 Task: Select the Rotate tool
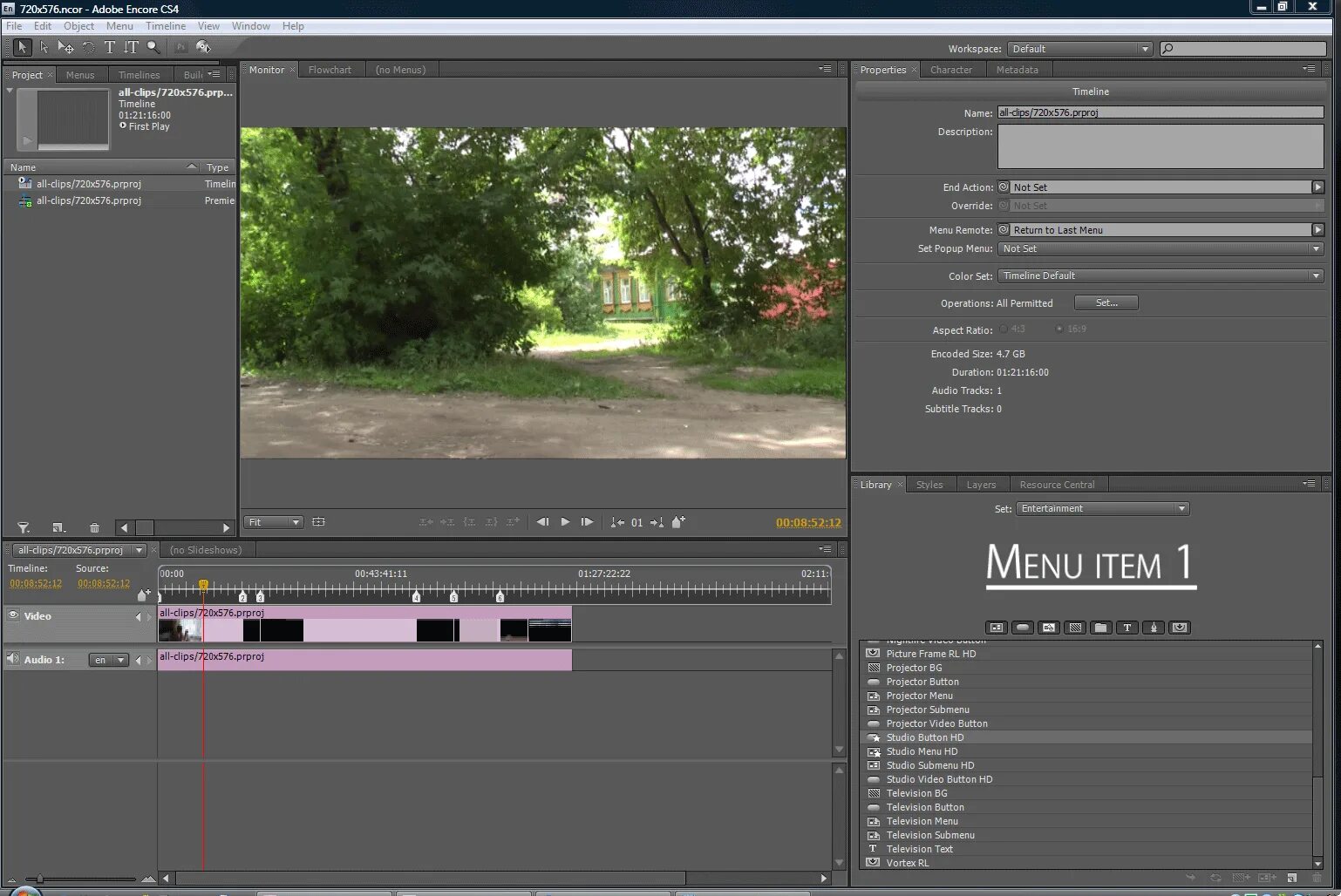click(88, 47)
